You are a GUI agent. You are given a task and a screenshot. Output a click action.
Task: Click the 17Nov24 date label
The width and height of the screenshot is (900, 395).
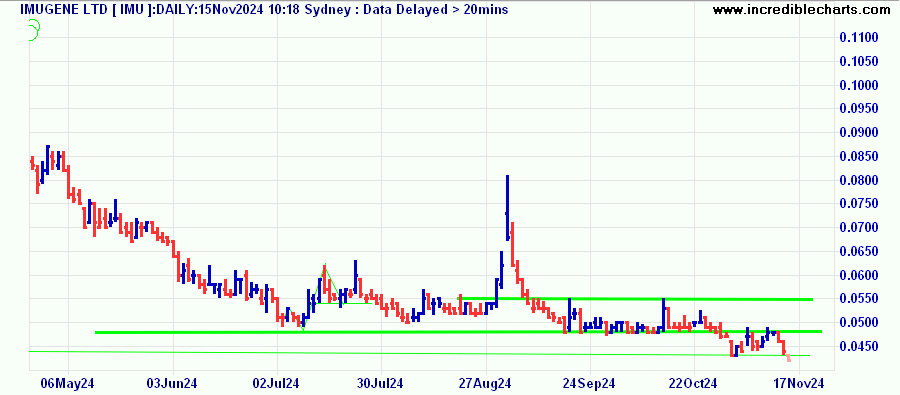tap(799, 384)
